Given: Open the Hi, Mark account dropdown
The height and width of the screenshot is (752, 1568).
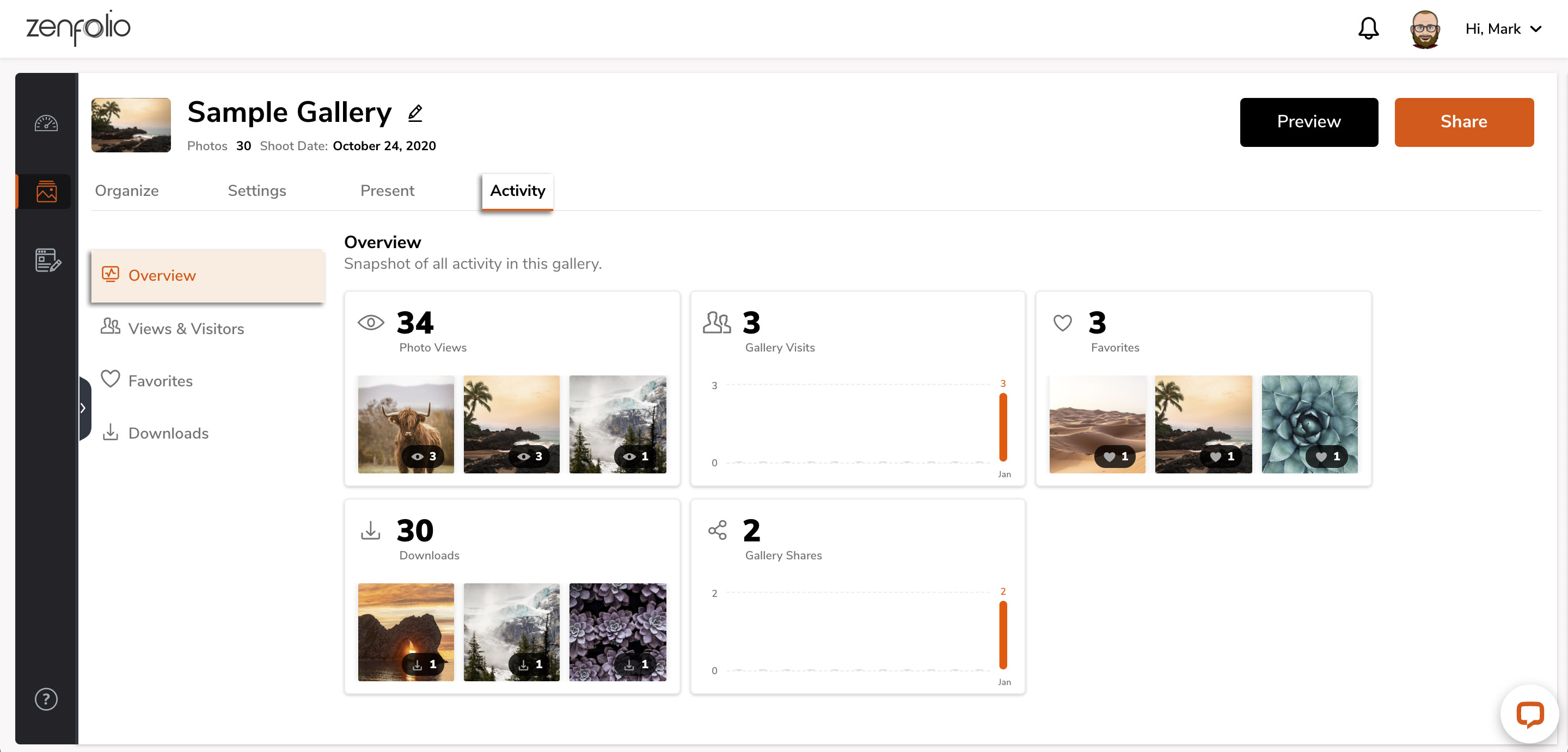Looking at the screenshot, I should (x=1502, y=28).
